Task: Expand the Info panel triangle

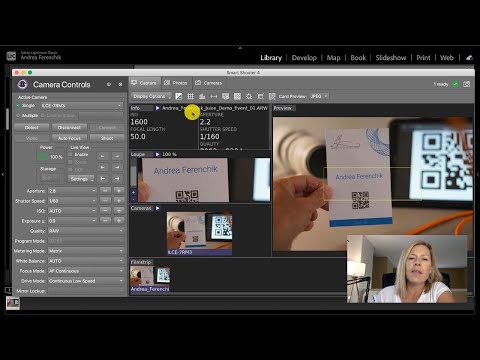Action: (x=157, y=108)
